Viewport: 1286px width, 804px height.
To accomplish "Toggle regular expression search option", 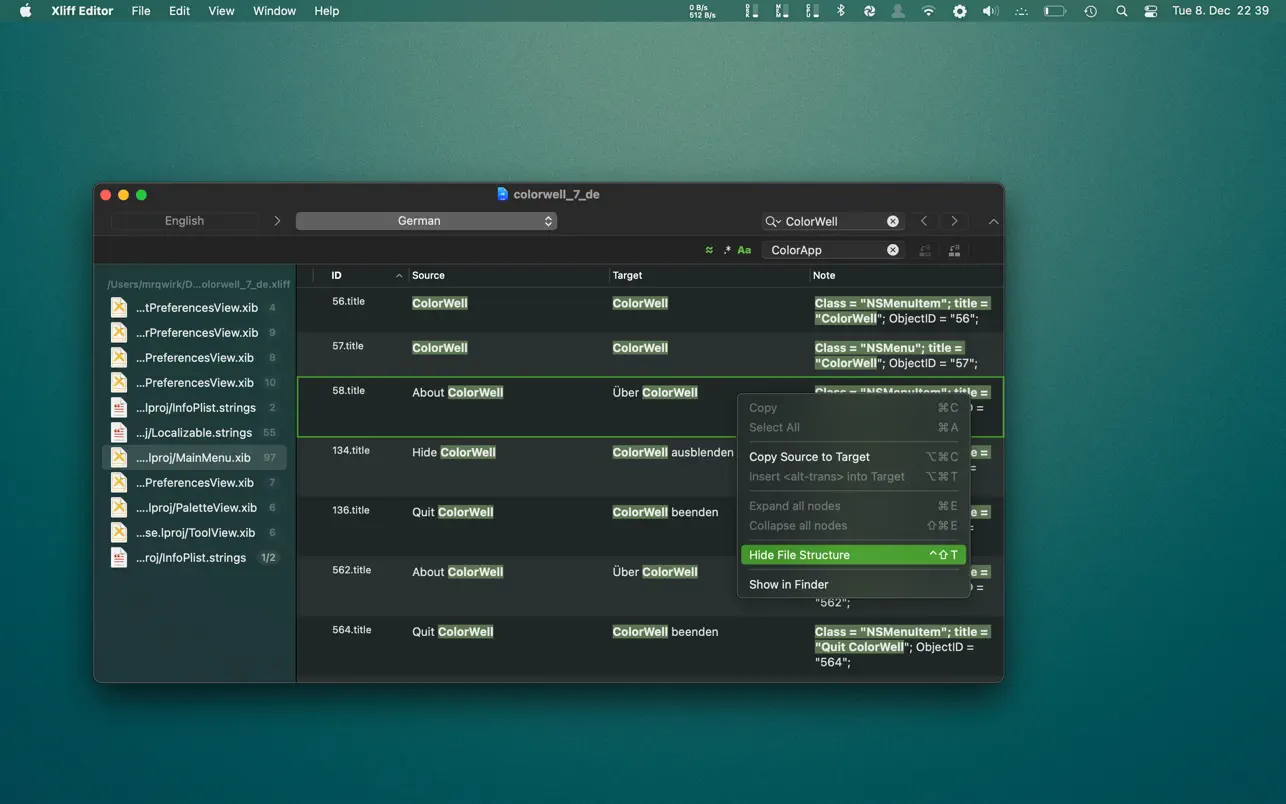I will pos(727,250).
